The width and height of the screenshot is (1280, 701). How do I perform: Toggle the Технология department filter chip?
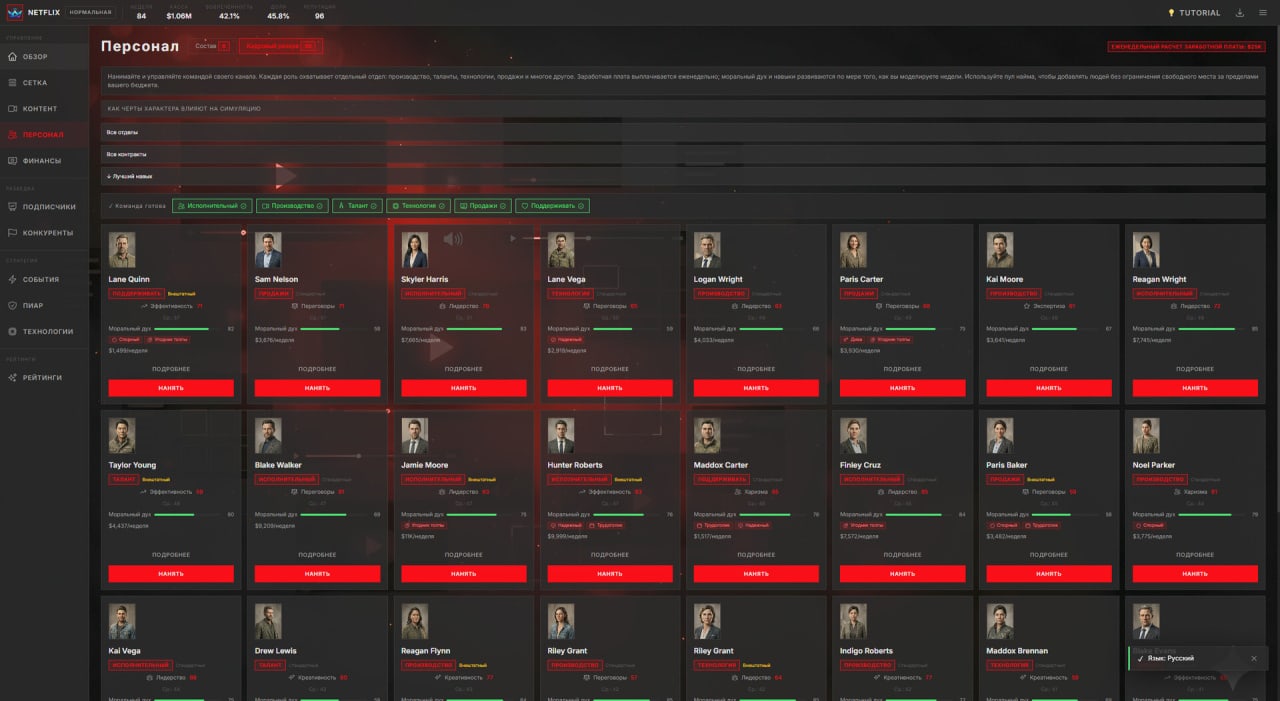point(418,206)
